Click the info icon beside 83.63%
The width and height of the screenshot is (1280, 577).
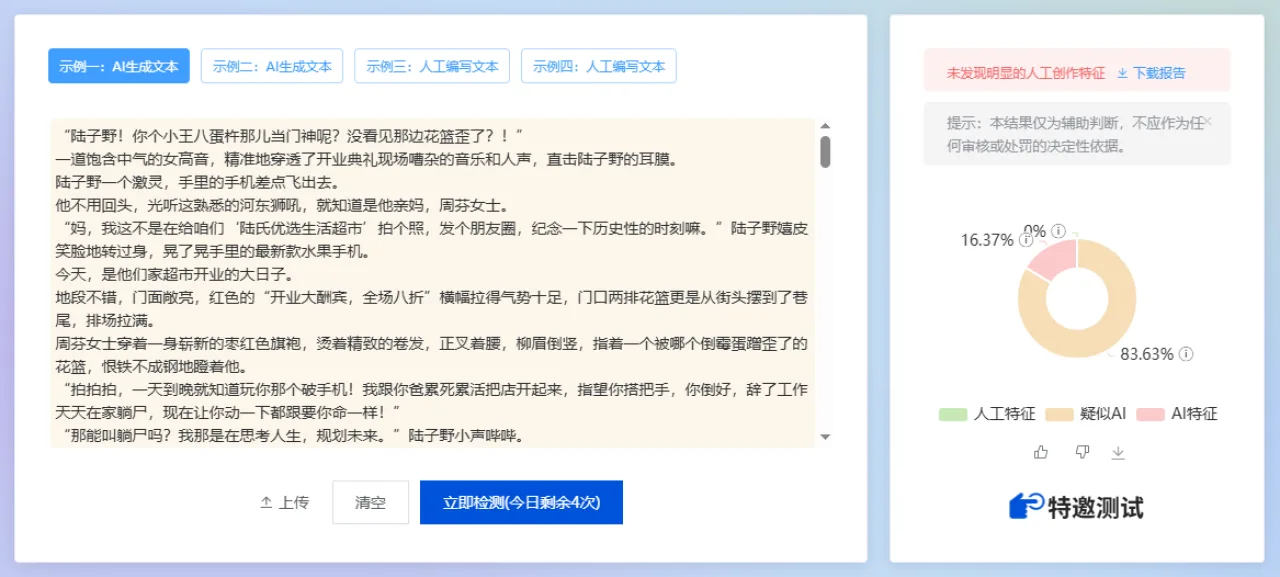coord(1185,354)
